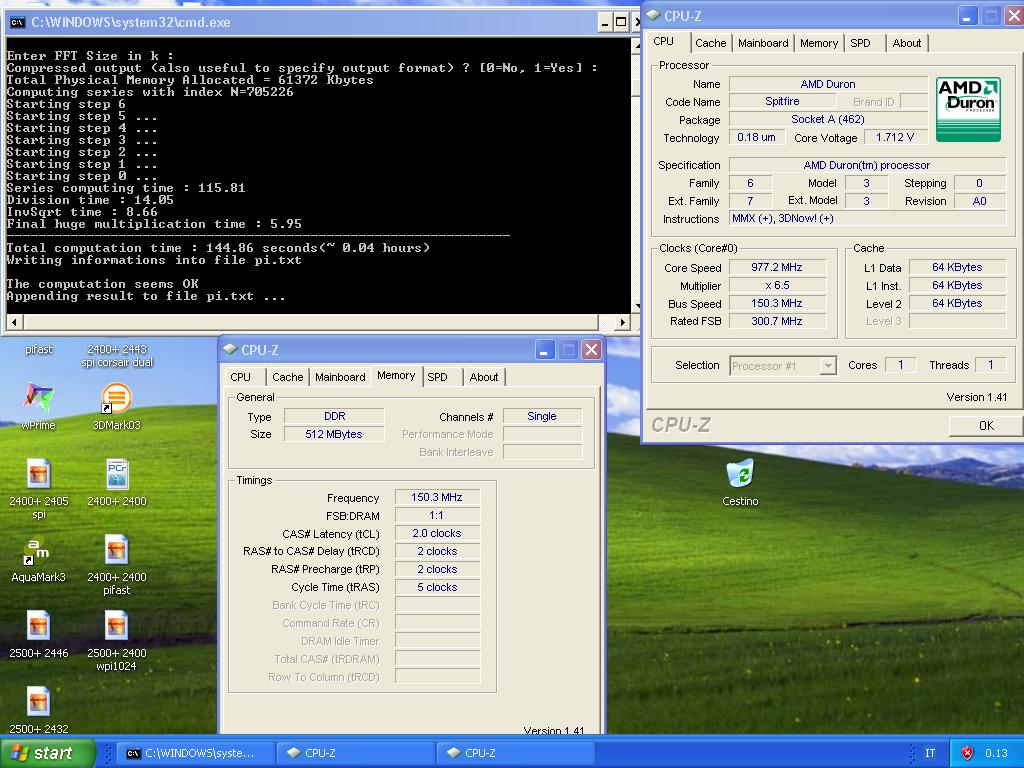Activate the second CPU-Z taskbar button
Image resolution: width=1024 pixels, height=768 pixels.
tap(515, 753)
